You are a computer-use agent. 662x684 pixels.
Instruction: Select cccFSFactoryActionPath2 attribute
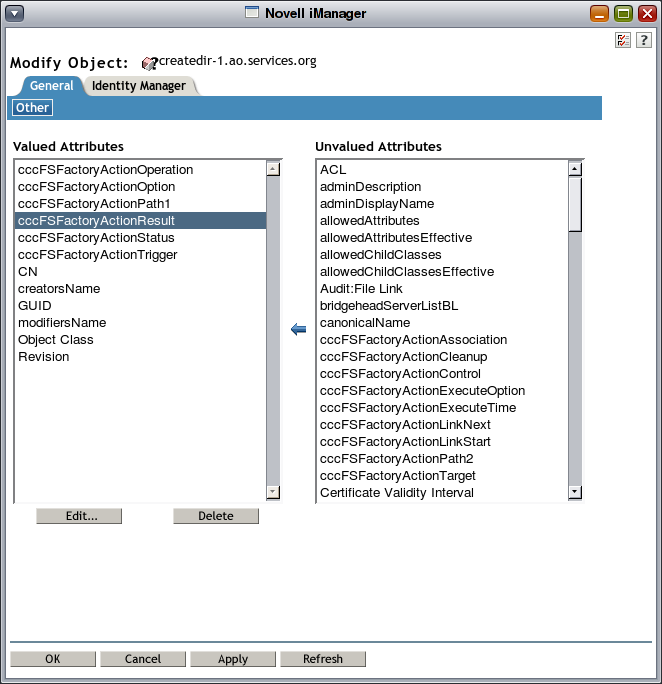coord(443,459)
